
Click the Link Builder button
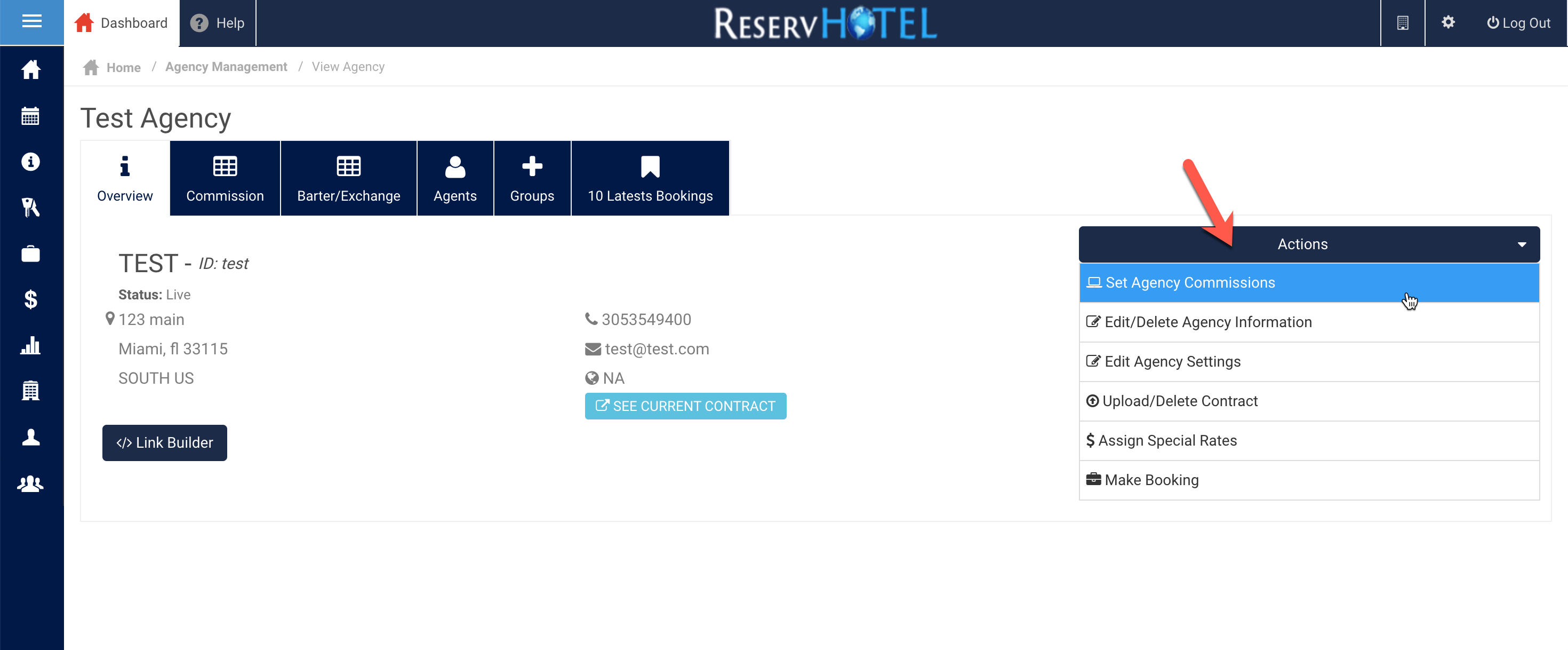coord(164,443)
